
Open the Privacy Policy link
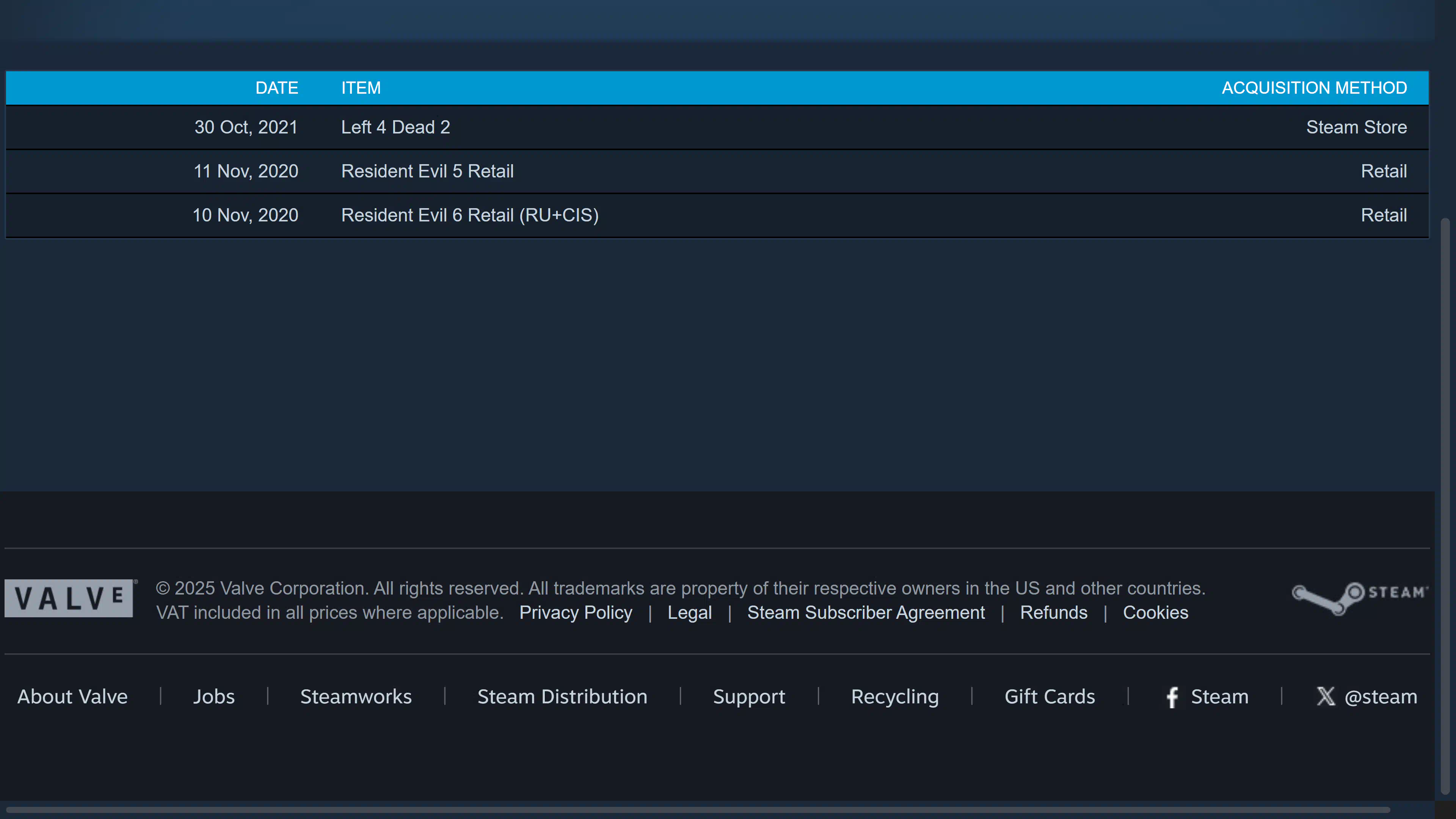click(576, 613)
